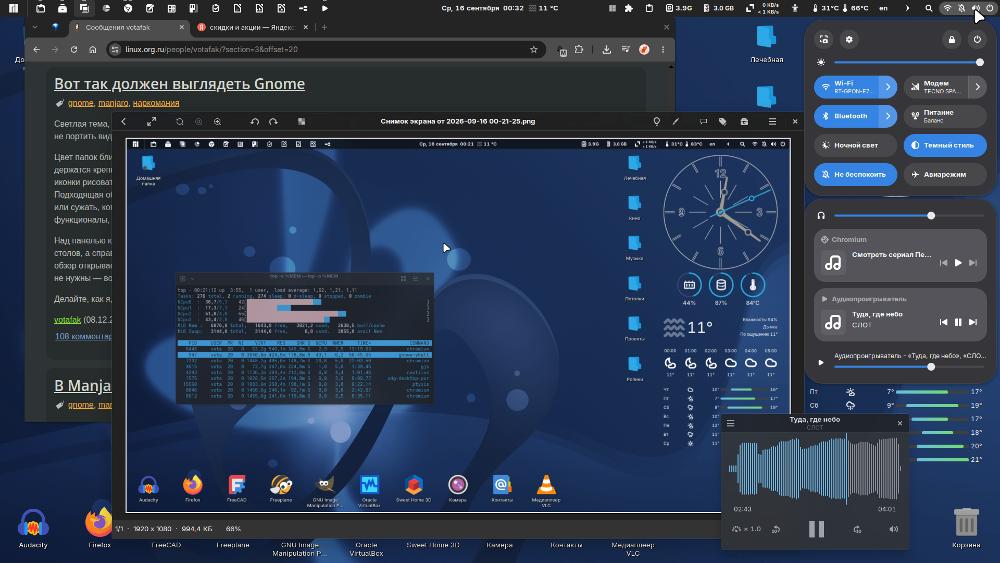
Task: Bookmark this page with the star icon
Action: click(534, 50)
